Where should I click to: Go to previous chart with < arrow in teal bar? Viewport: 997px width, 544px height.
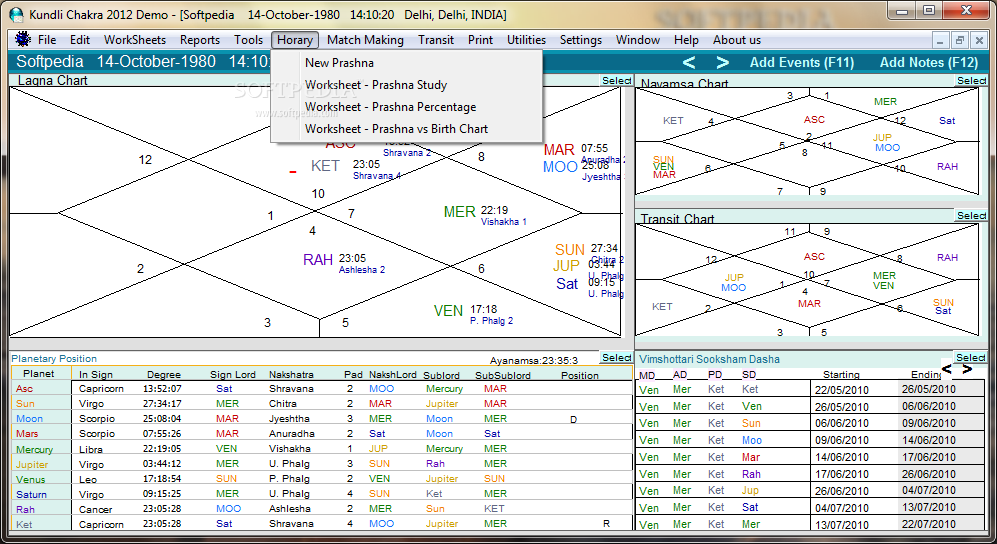pyautogui.click(x=689, y=62)
